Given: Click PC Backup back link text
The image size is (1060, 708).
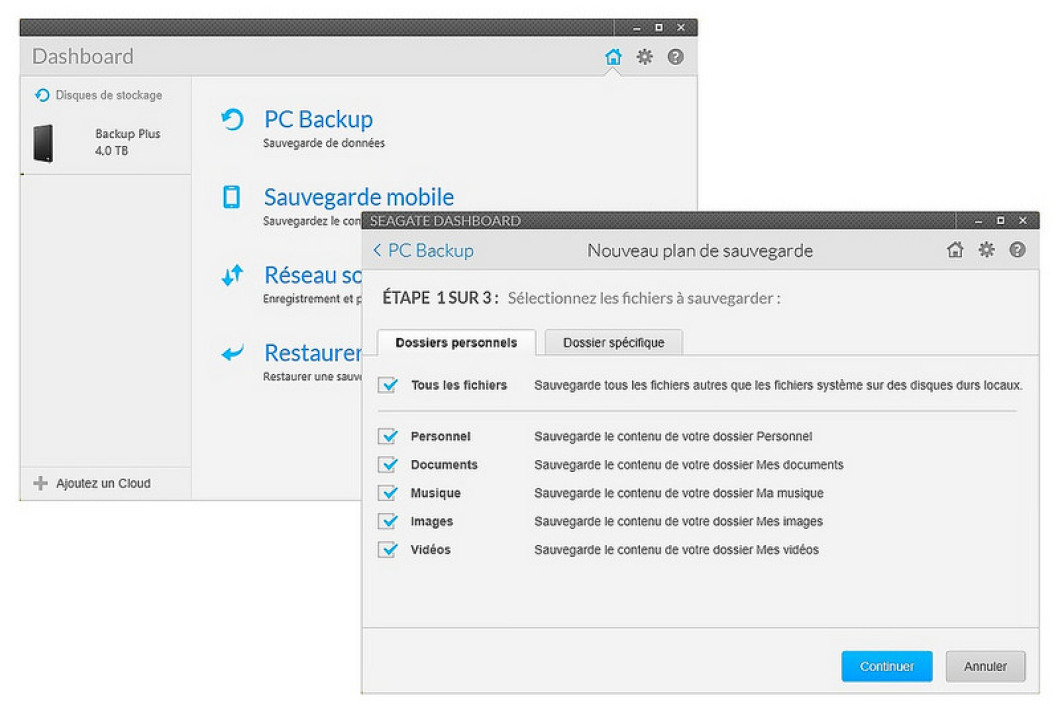Looking at the screenshot, I should [x=431, y=251].
